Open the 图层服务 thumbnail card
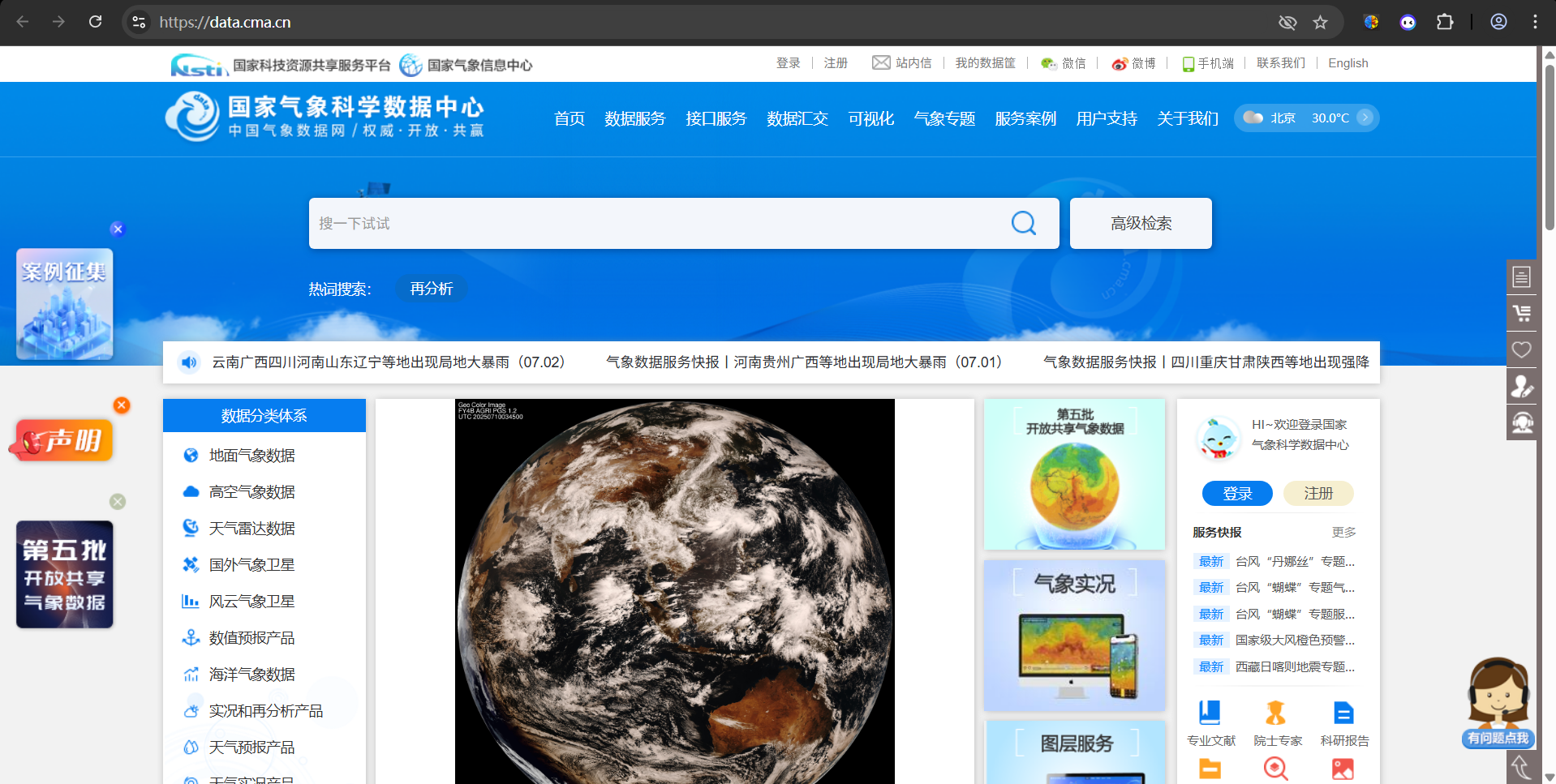 coord(1074,752)
